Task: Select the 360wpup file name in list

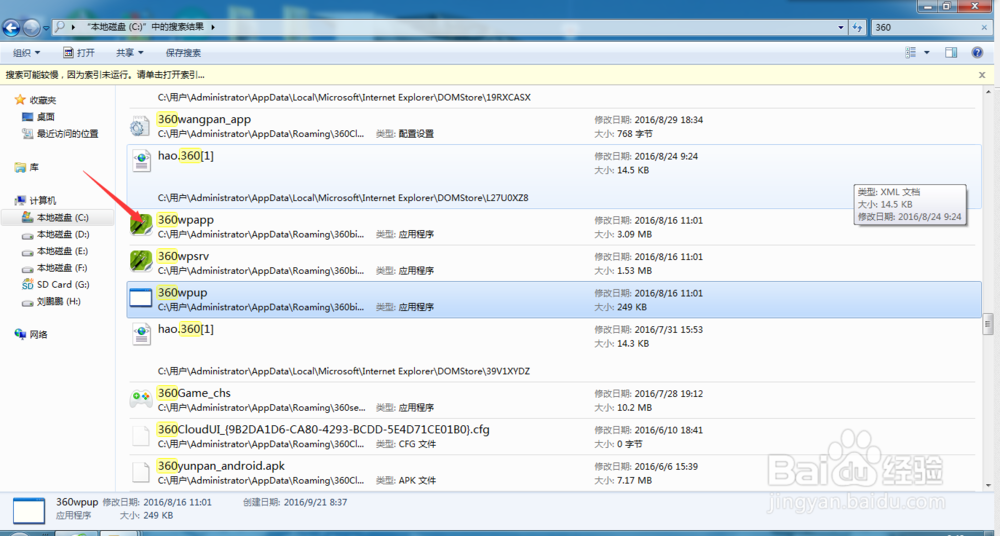Action: click(182, 292)
